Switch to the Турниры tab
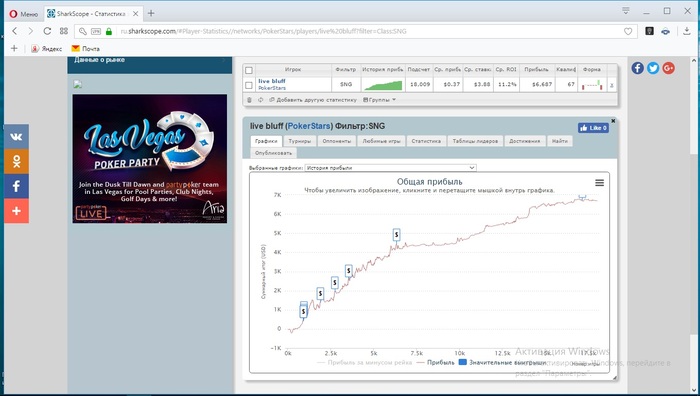Viewport: 700px width, 396px height. (300, 141)
